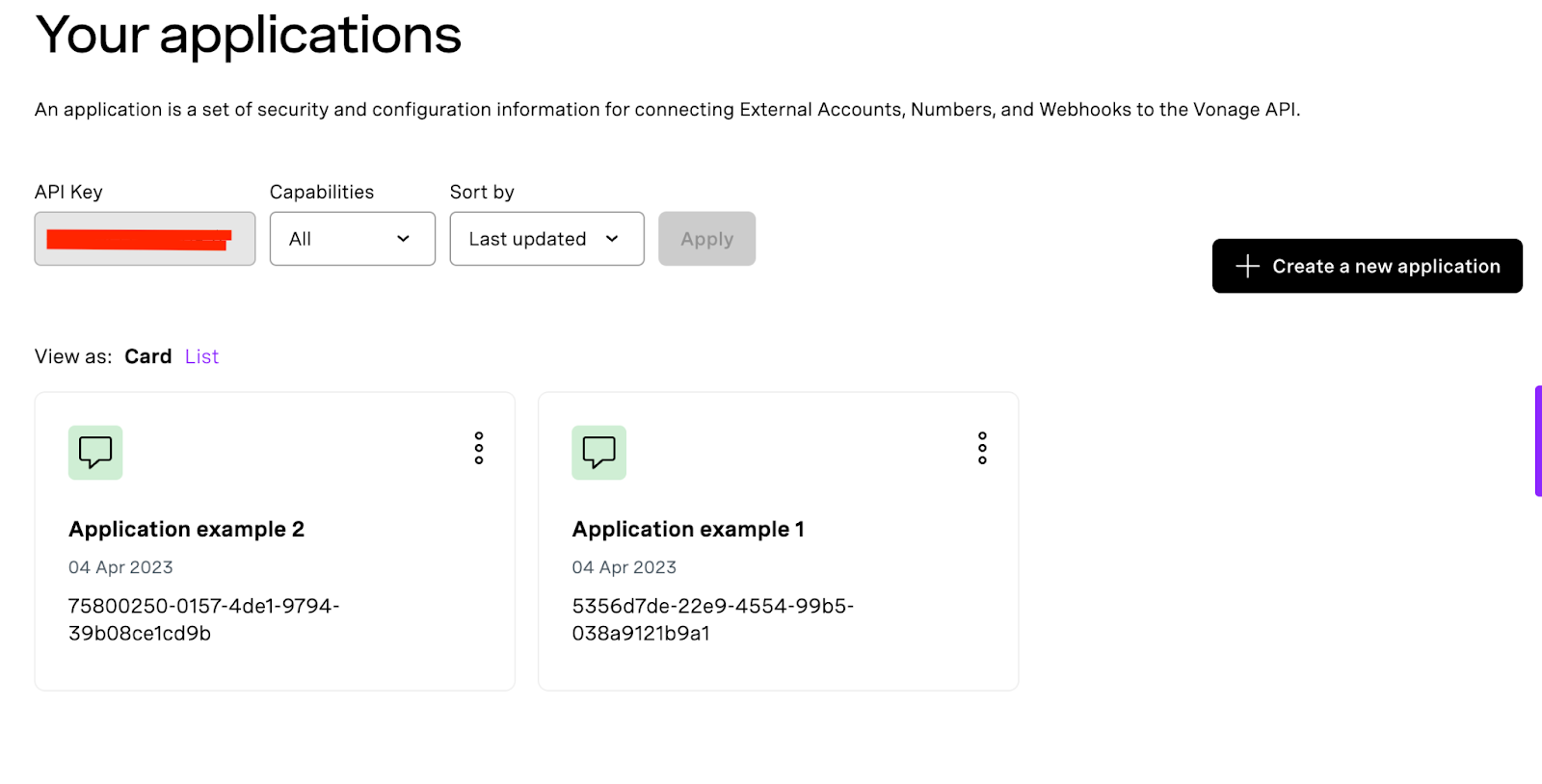Open the Application example 1 title
Viewport: 1542px width, 784px height.
click(688, 529)
